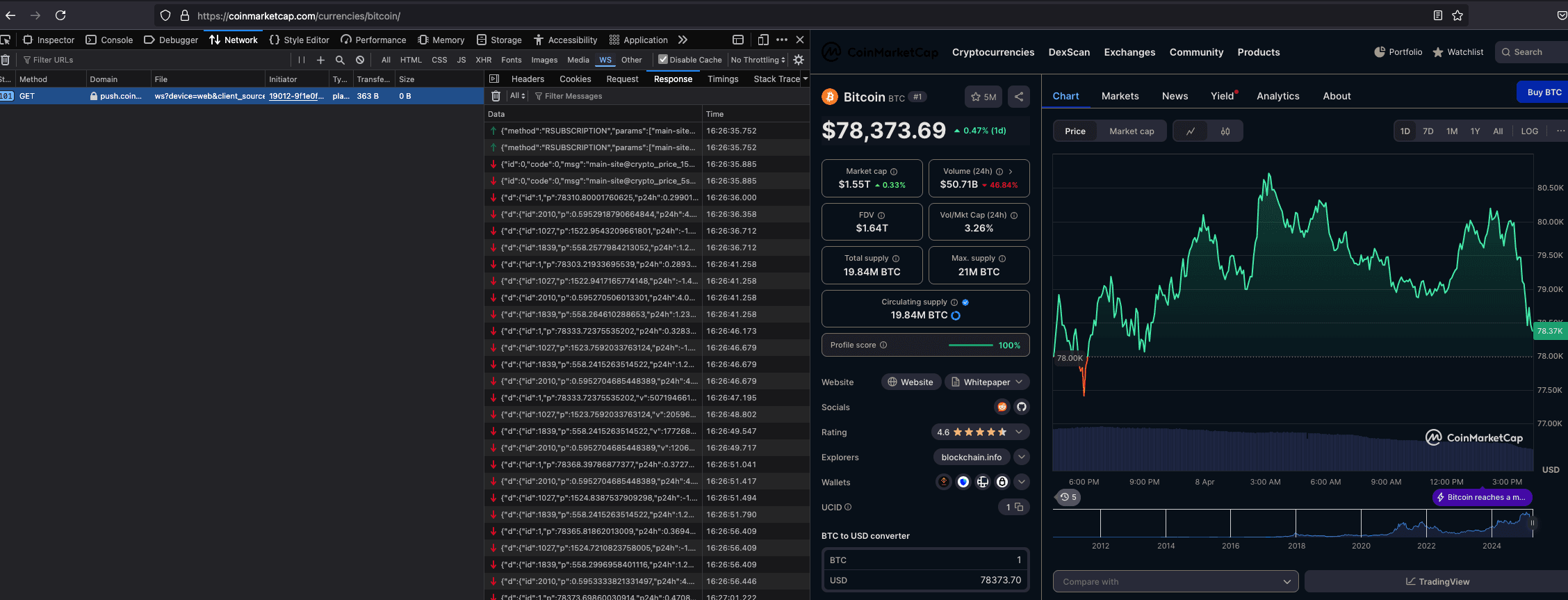
Task: Clear network requests with the trash icon
Action: click(x=6, y=60)
